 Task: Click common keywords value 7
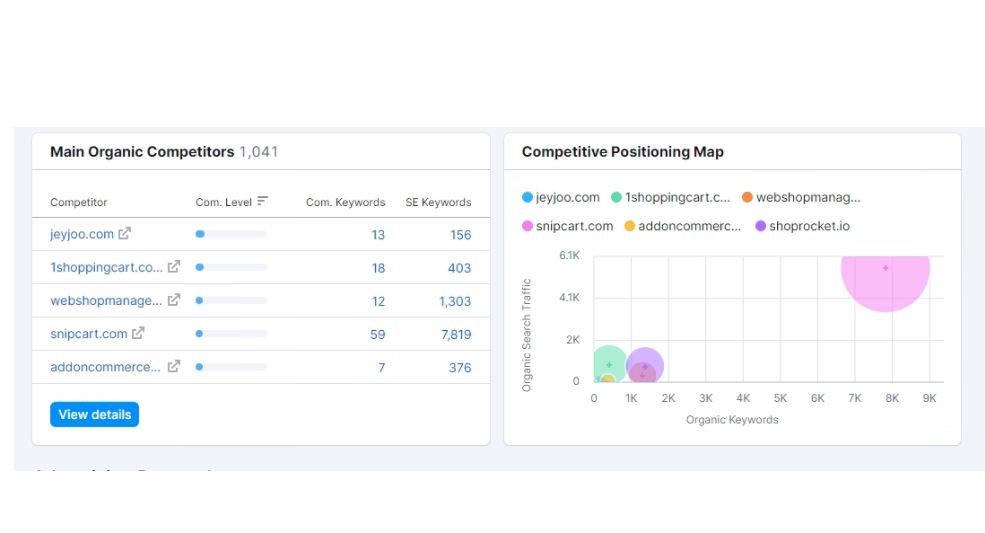381,368
